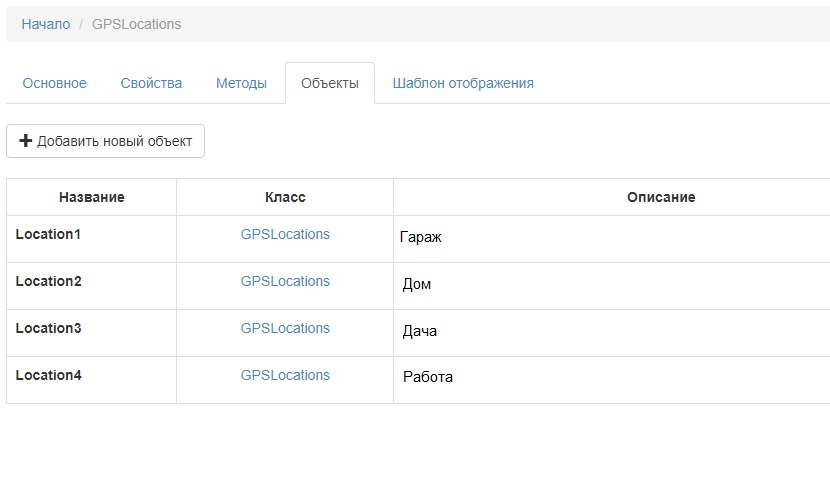The width and height of the screenshot is (830, 480).
Task: Click the Начало breadcrumb link
Action: (x=46, y=24)
